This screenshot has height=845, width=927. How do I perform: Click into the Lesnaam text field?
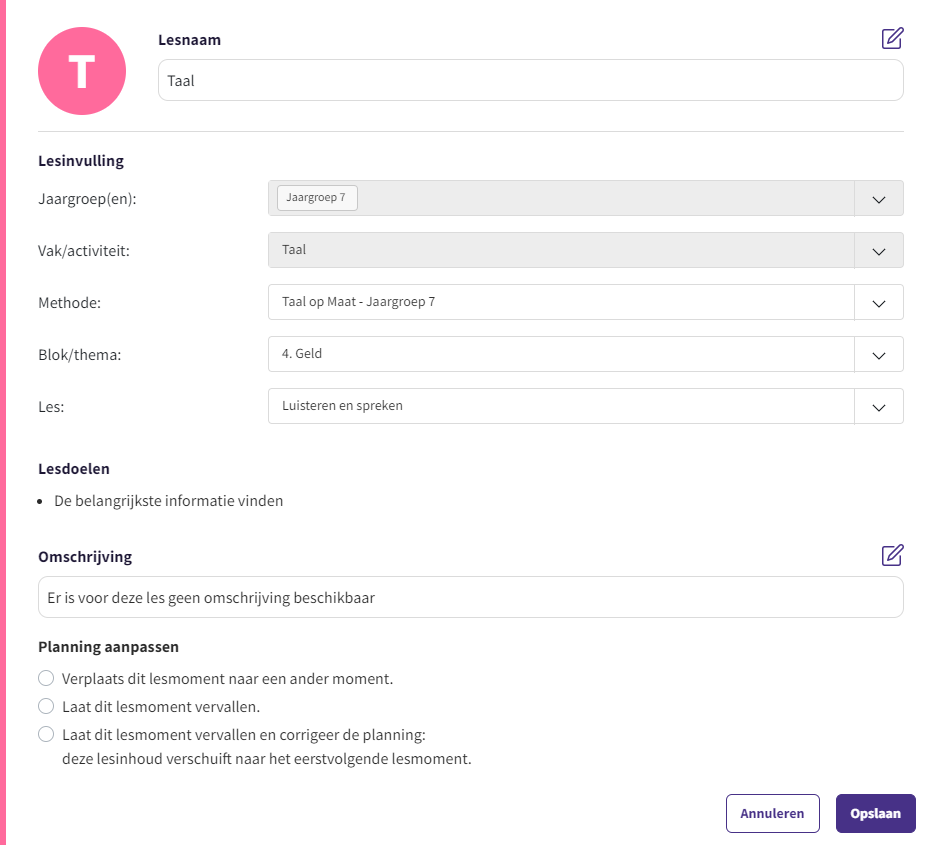pos(530,81)
